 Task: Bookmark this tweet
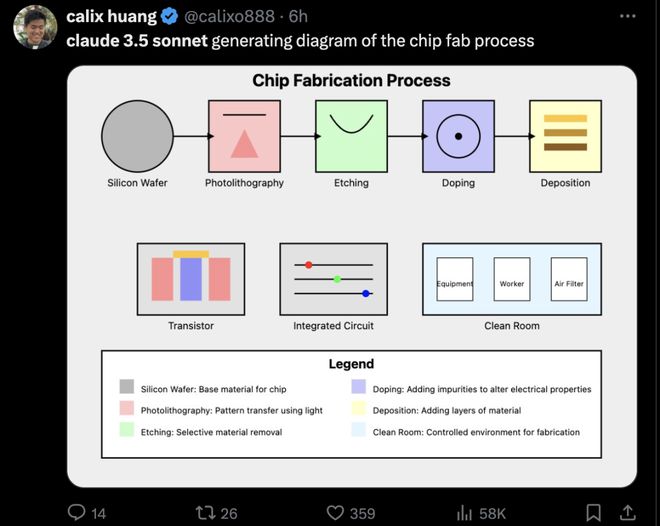[x=593, y=513]
